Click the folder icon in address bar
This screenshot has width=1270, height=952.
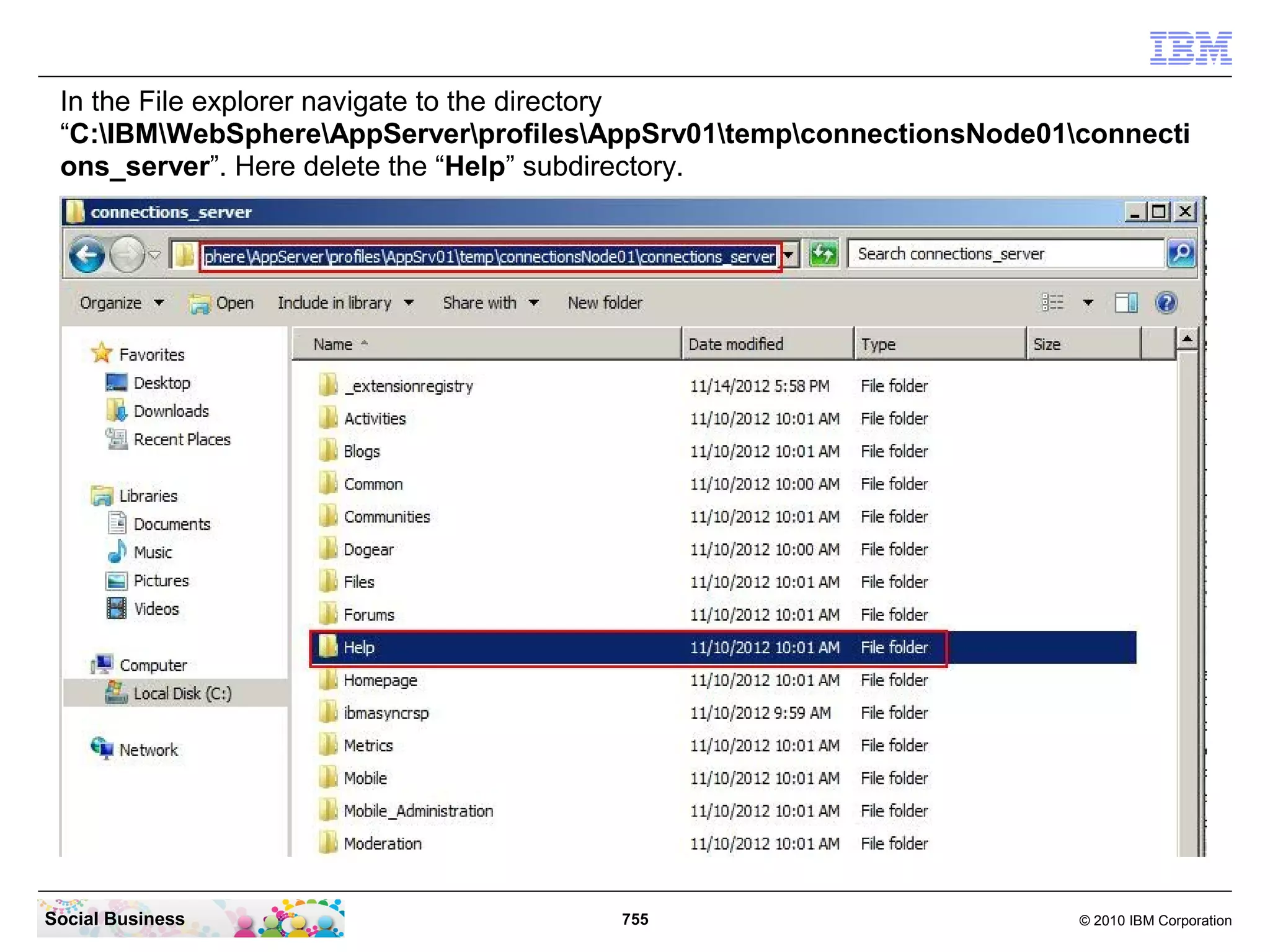pyautogui.click(x=184, y=255)
